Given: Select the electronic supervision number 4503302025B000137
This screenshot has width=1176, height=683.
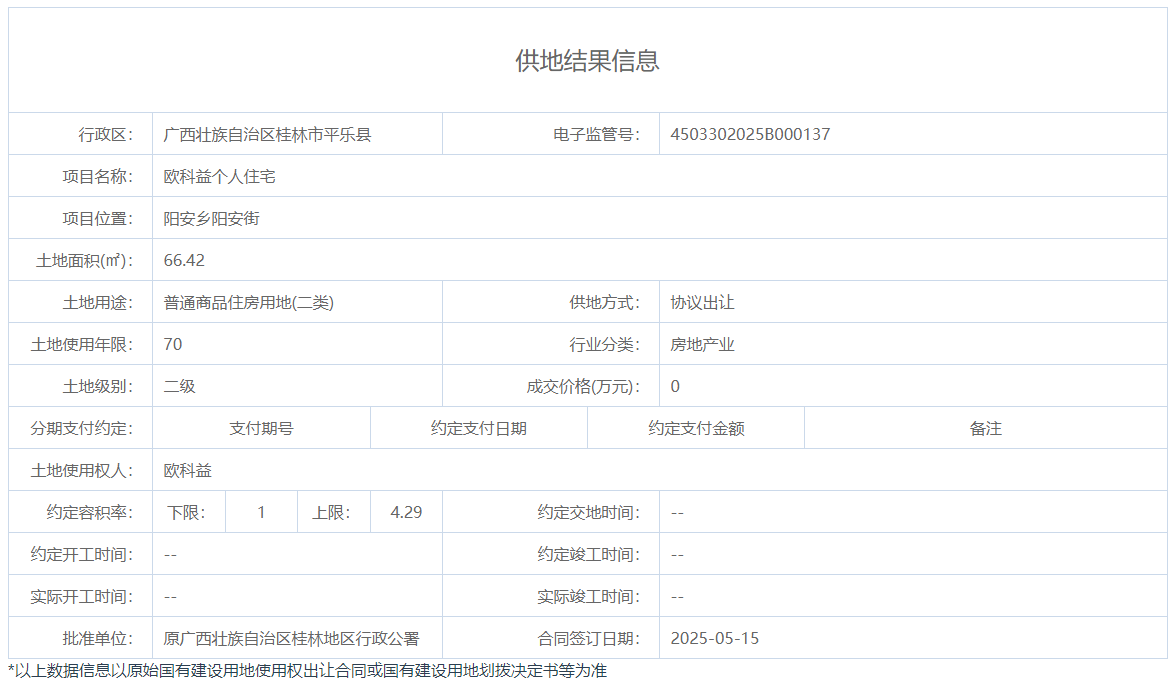Looking at the screenshot, I should (750, 134).
